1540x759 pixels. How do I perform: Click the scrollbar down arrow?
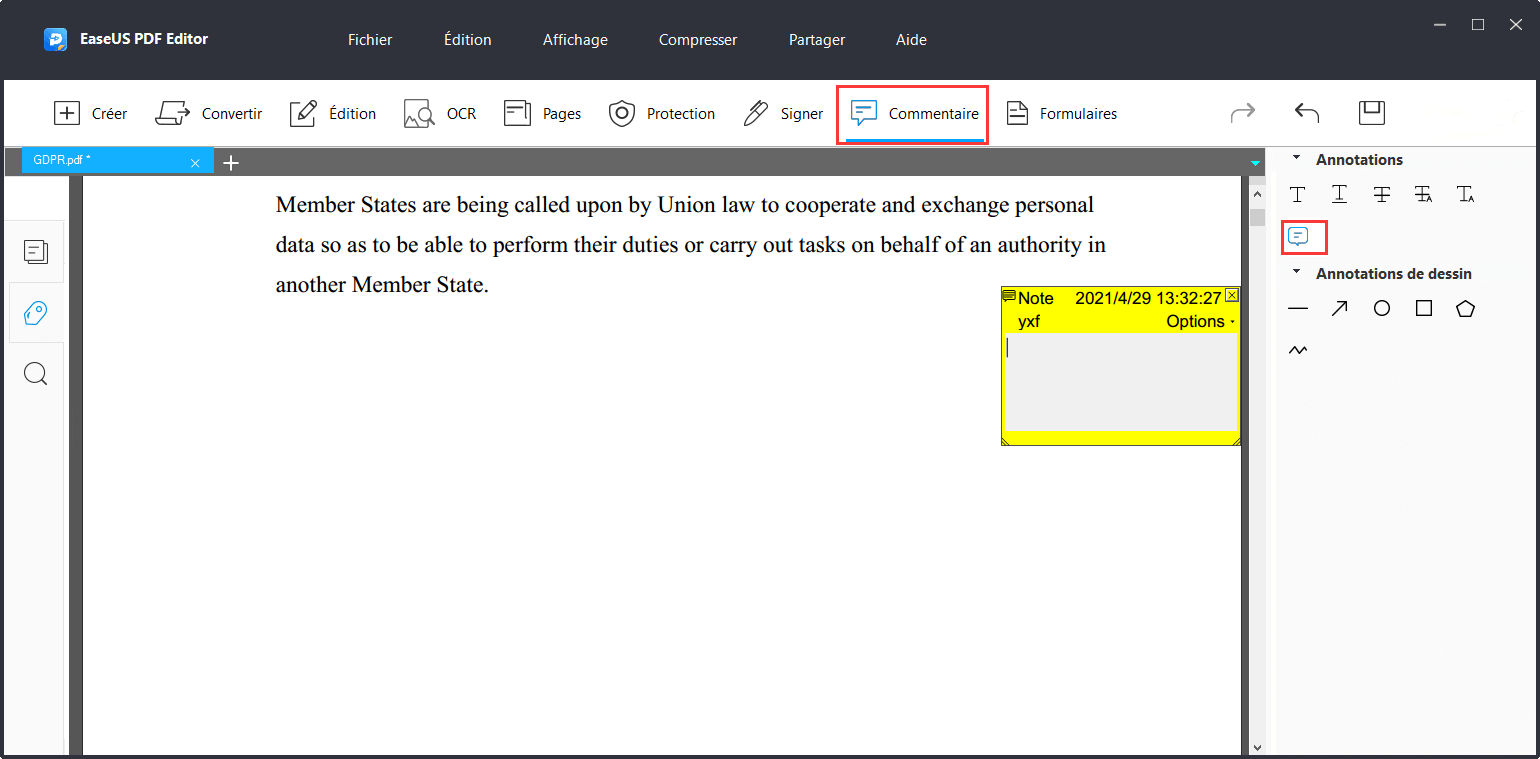[1258, 746]
